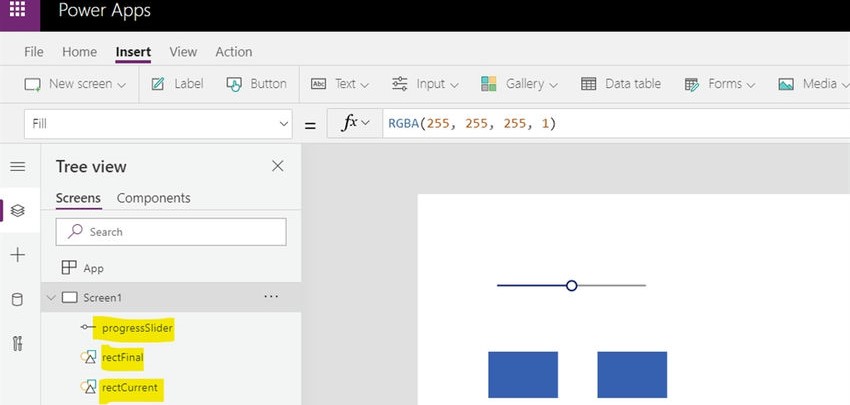Click the Text control icon
This screenshot has width=850, height=405.
pyautogui.click(x=318, y=84)
